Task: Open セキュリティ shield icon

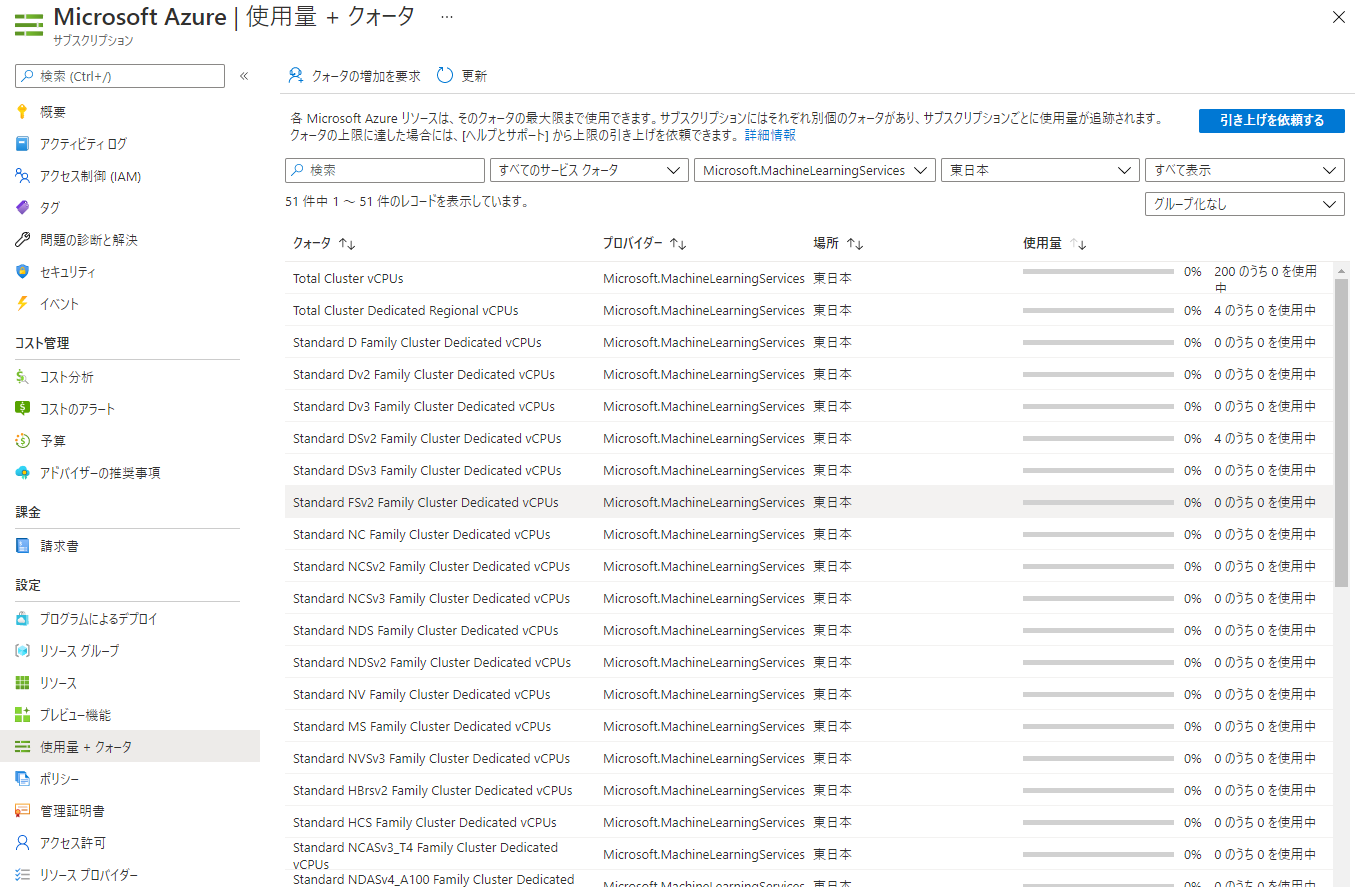Action: coord(22,272)
